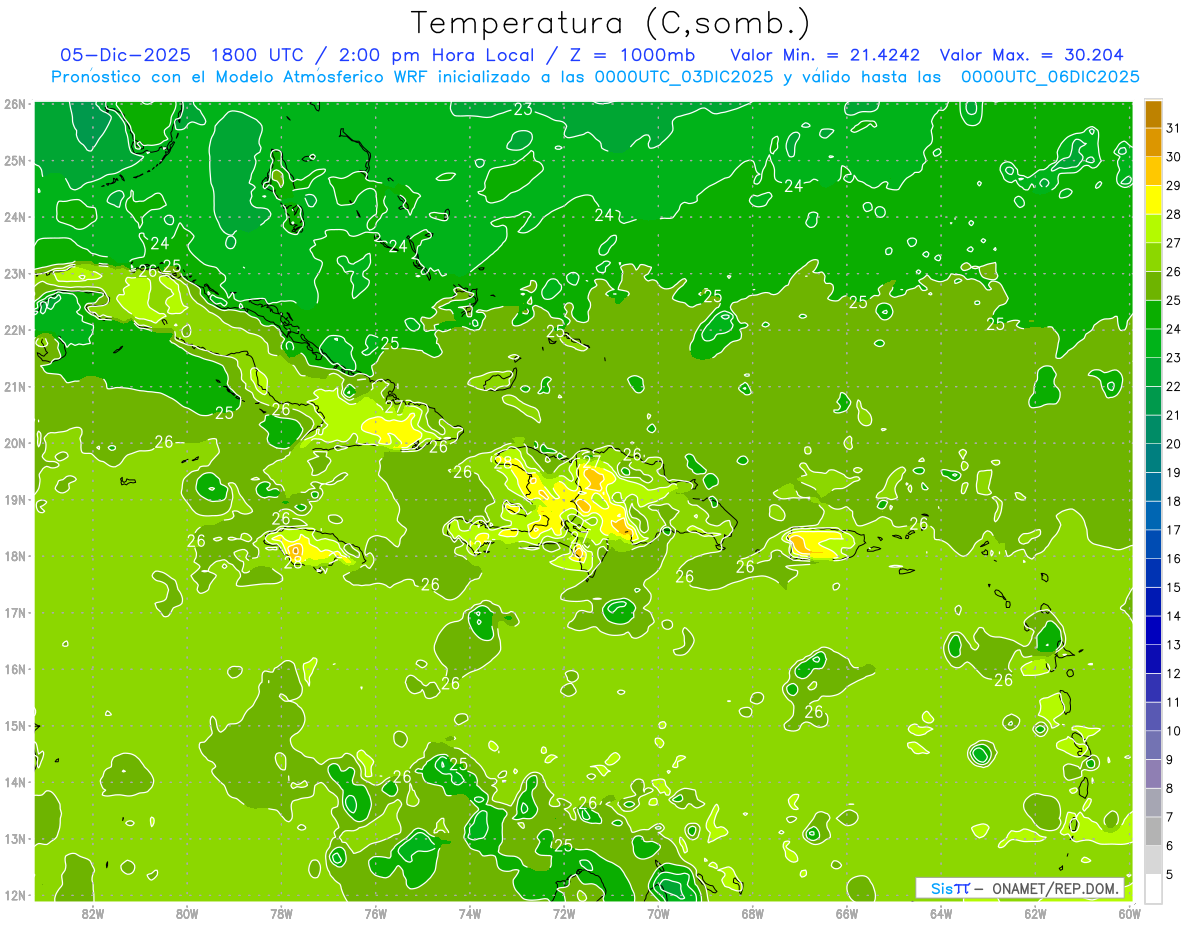Click the '68W' longitude axis label
This screenshot has width=1200, height=927.
(753, 912)
